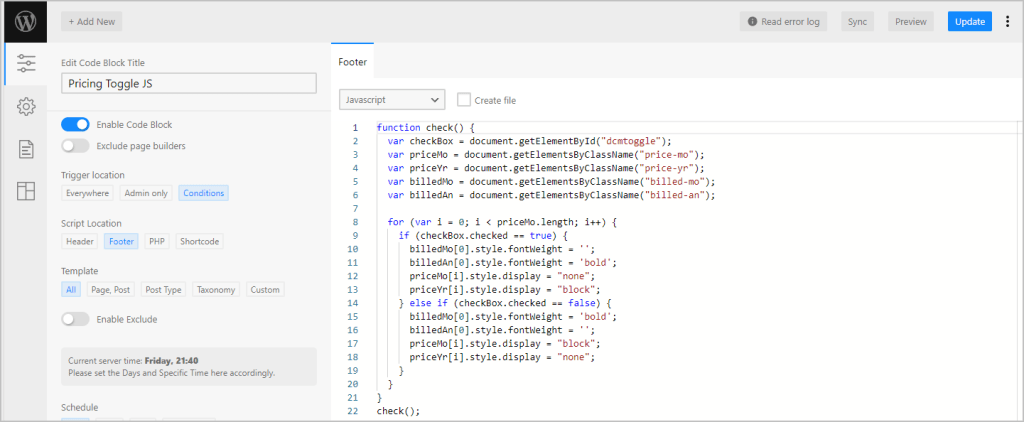The image size is (1024, 422).
Task: Select Shortcode script location
Action: (x=199, y=241)
